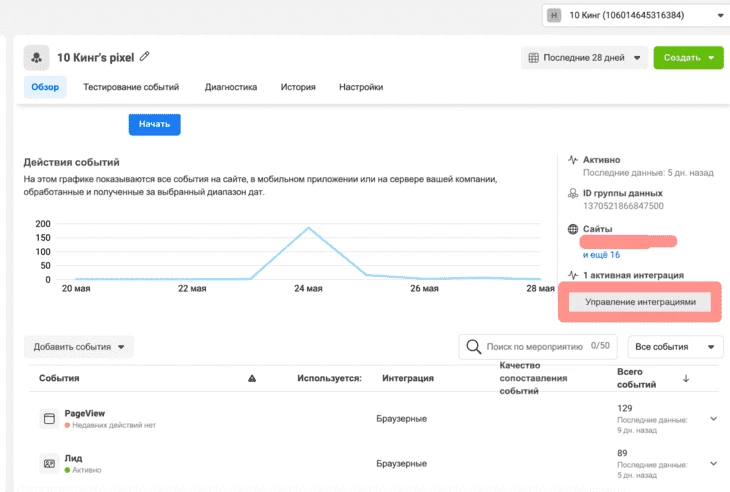Click the pixel dataset avatar icon
The image size is (730, 492).
point(36,58)
